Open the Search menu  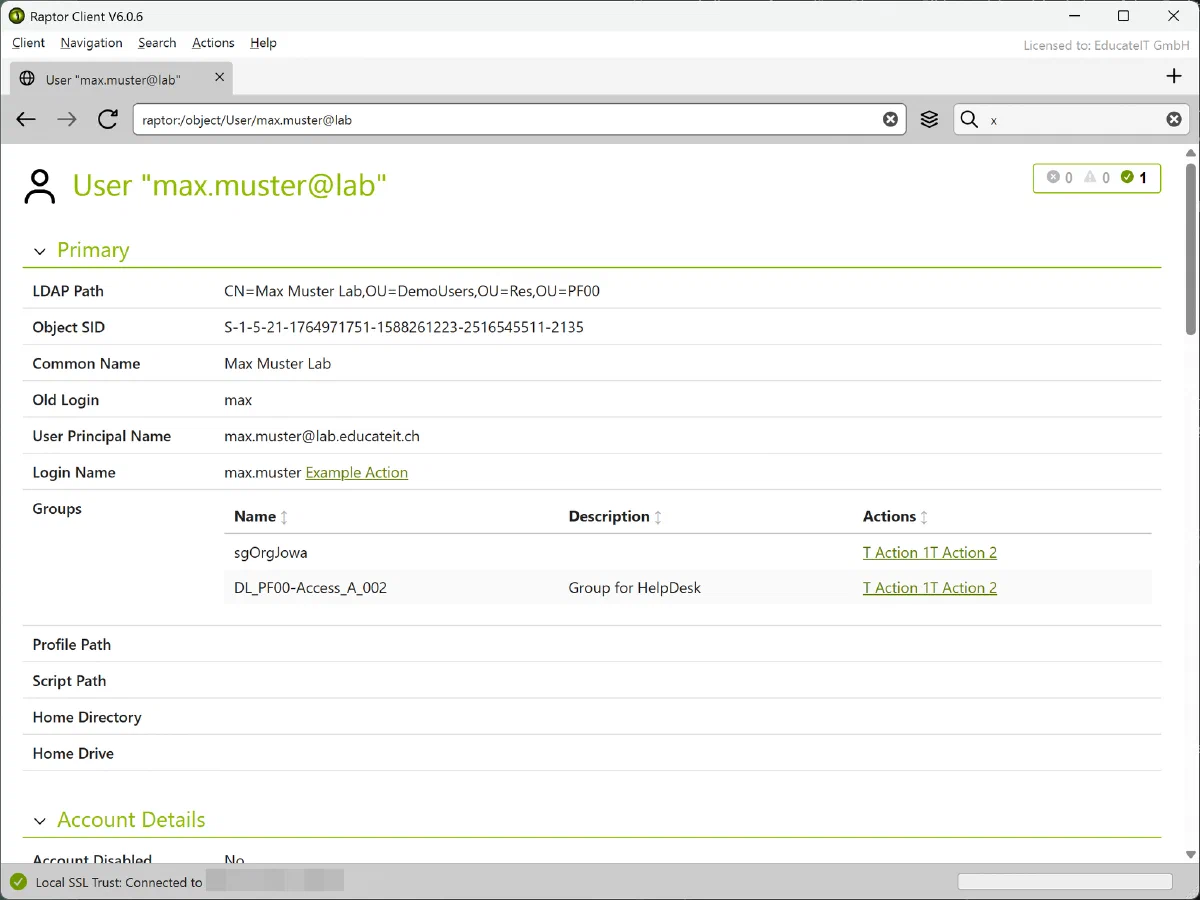click(157, 43)
